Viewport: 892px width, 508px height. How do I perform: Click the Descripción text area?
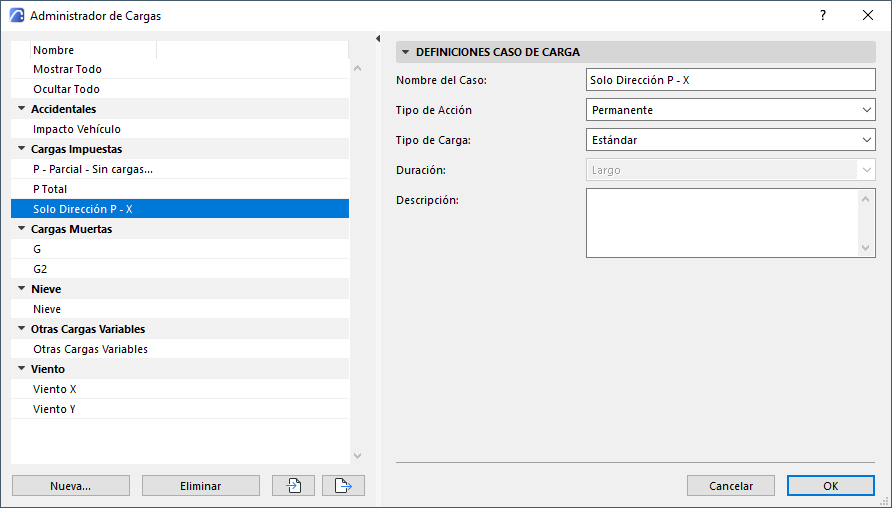click(722, 222)
